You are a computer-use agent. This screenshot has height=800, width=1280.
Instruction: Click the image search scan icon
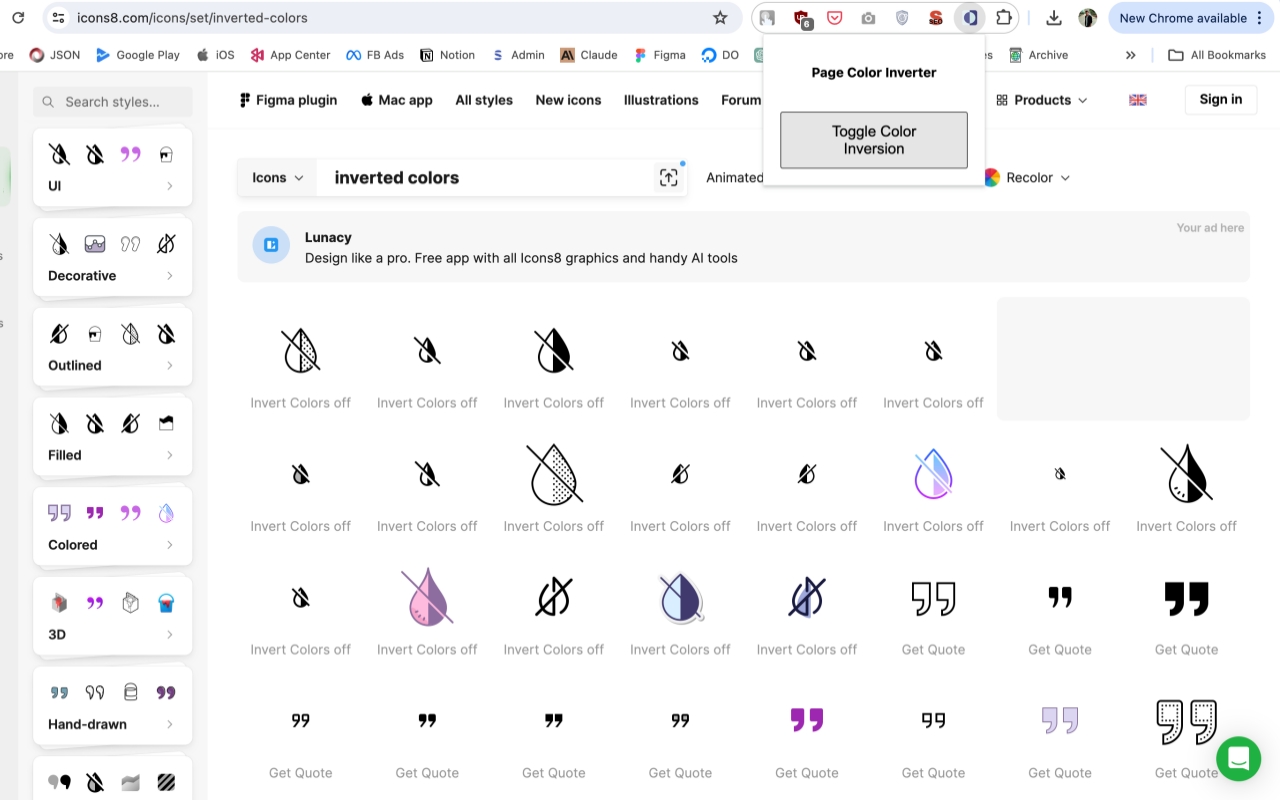coord(668,178)
